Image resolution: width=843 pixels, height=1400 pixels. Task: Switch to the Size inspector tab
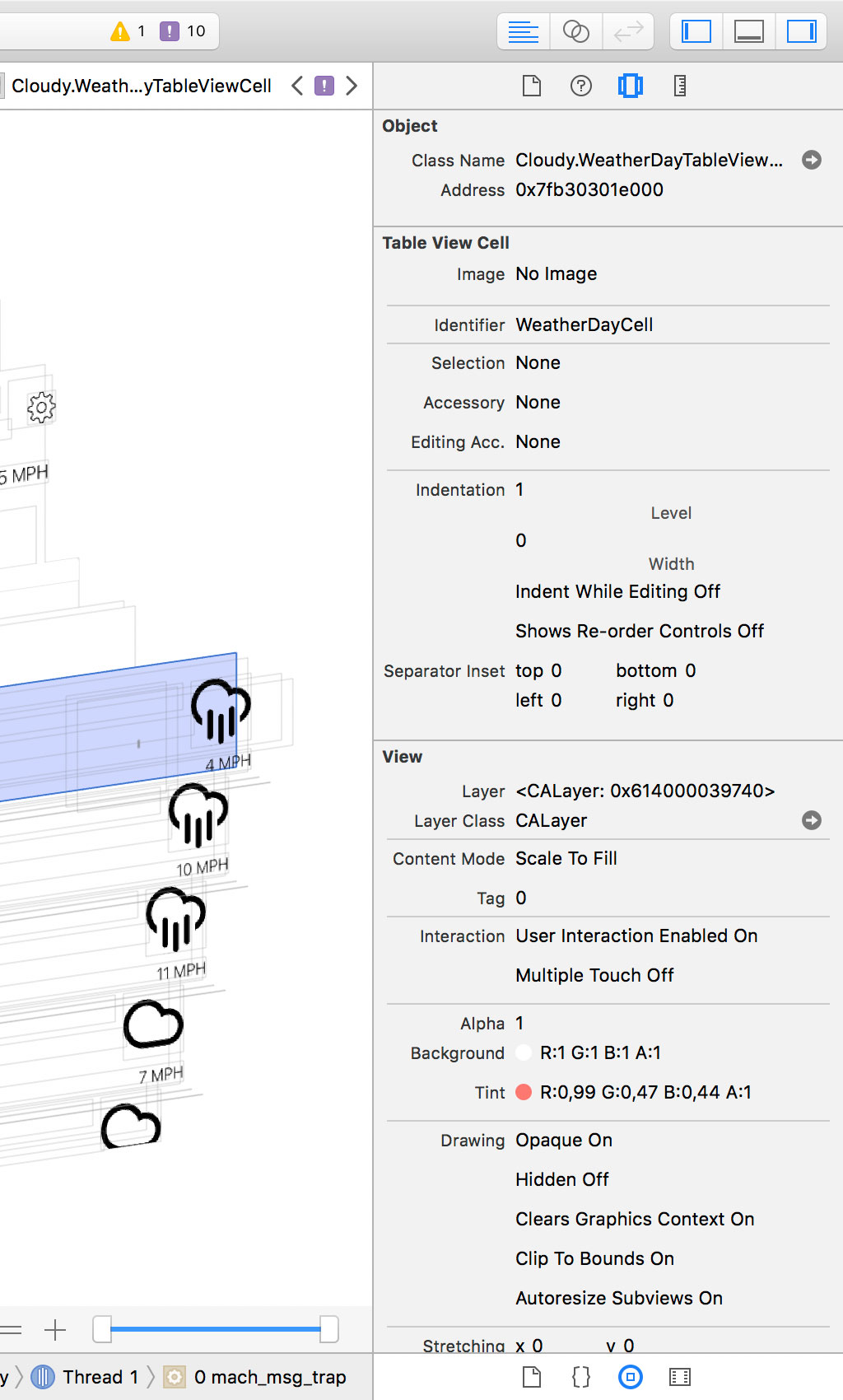coord(680,86)
